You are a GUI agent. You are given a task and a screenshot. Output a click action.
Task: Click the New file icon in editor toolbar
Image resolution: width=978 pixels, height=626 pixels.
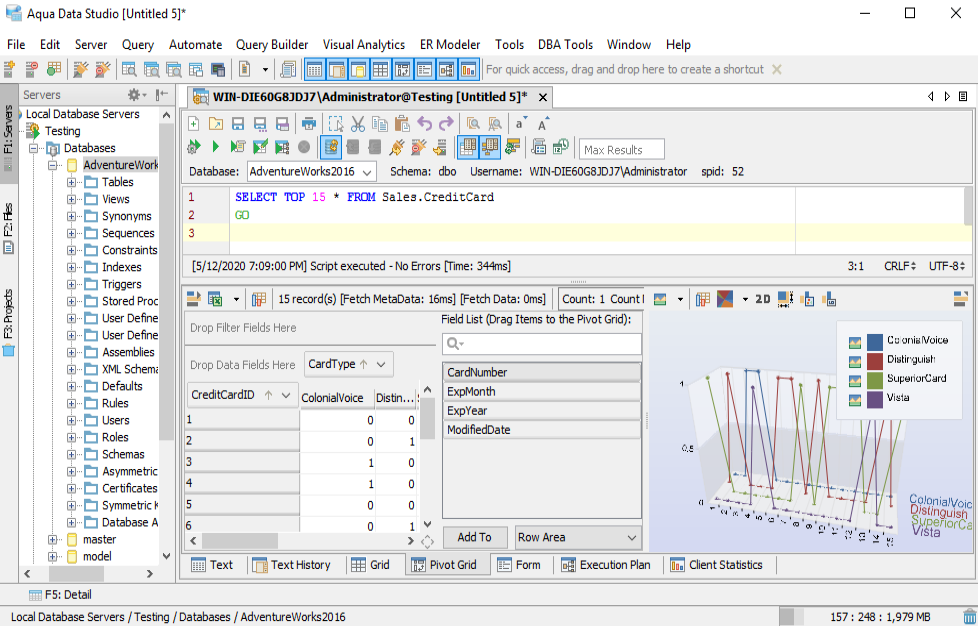194,124
